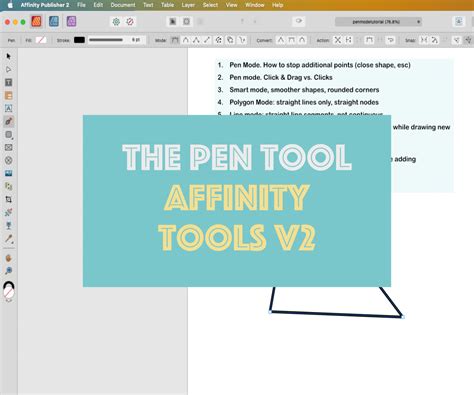Click Join Curves action icon
The image size is (474, 395).
coord(369,40)
